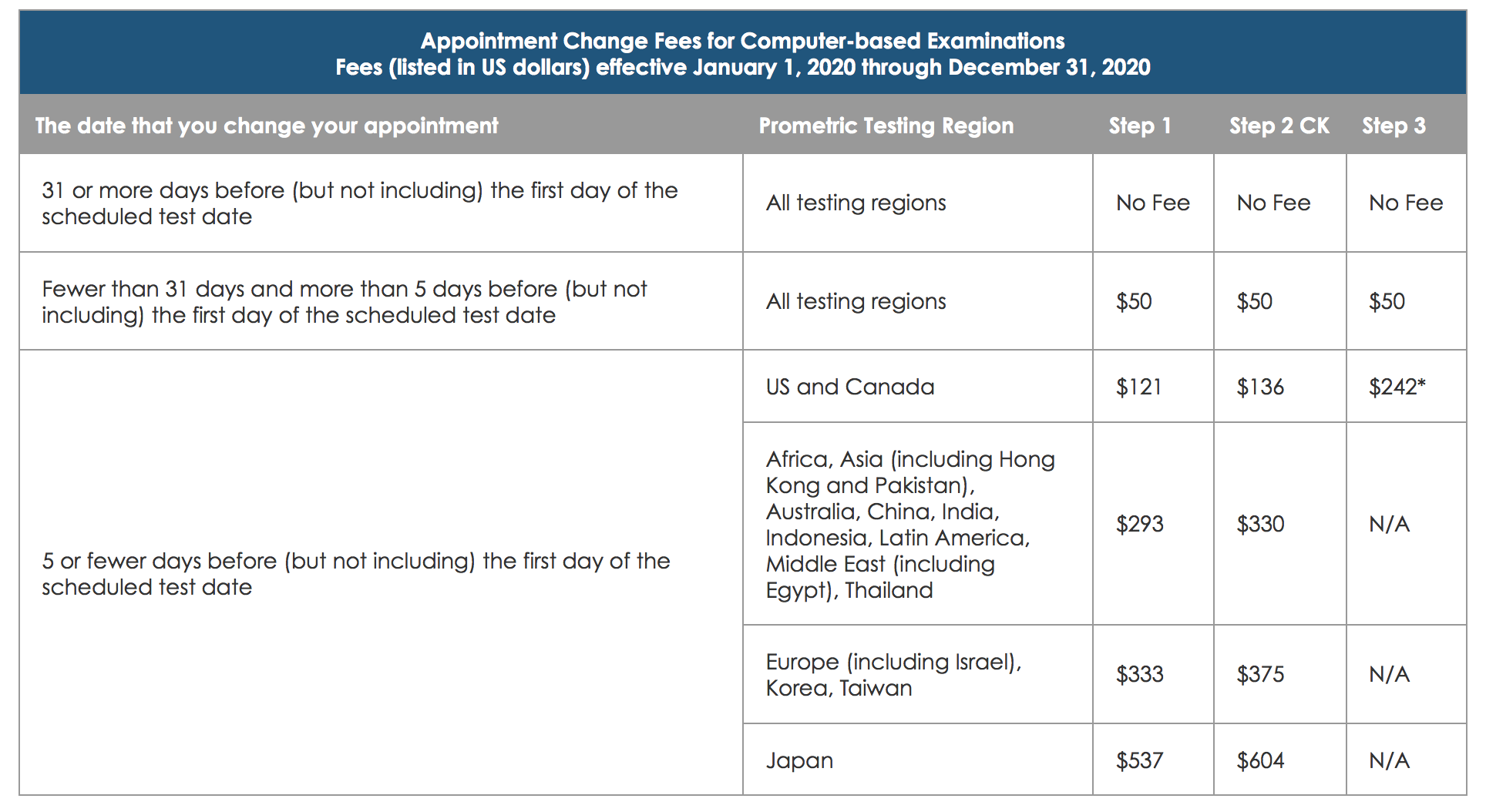Click the 'Step 3' column header

pos(1394,126)
